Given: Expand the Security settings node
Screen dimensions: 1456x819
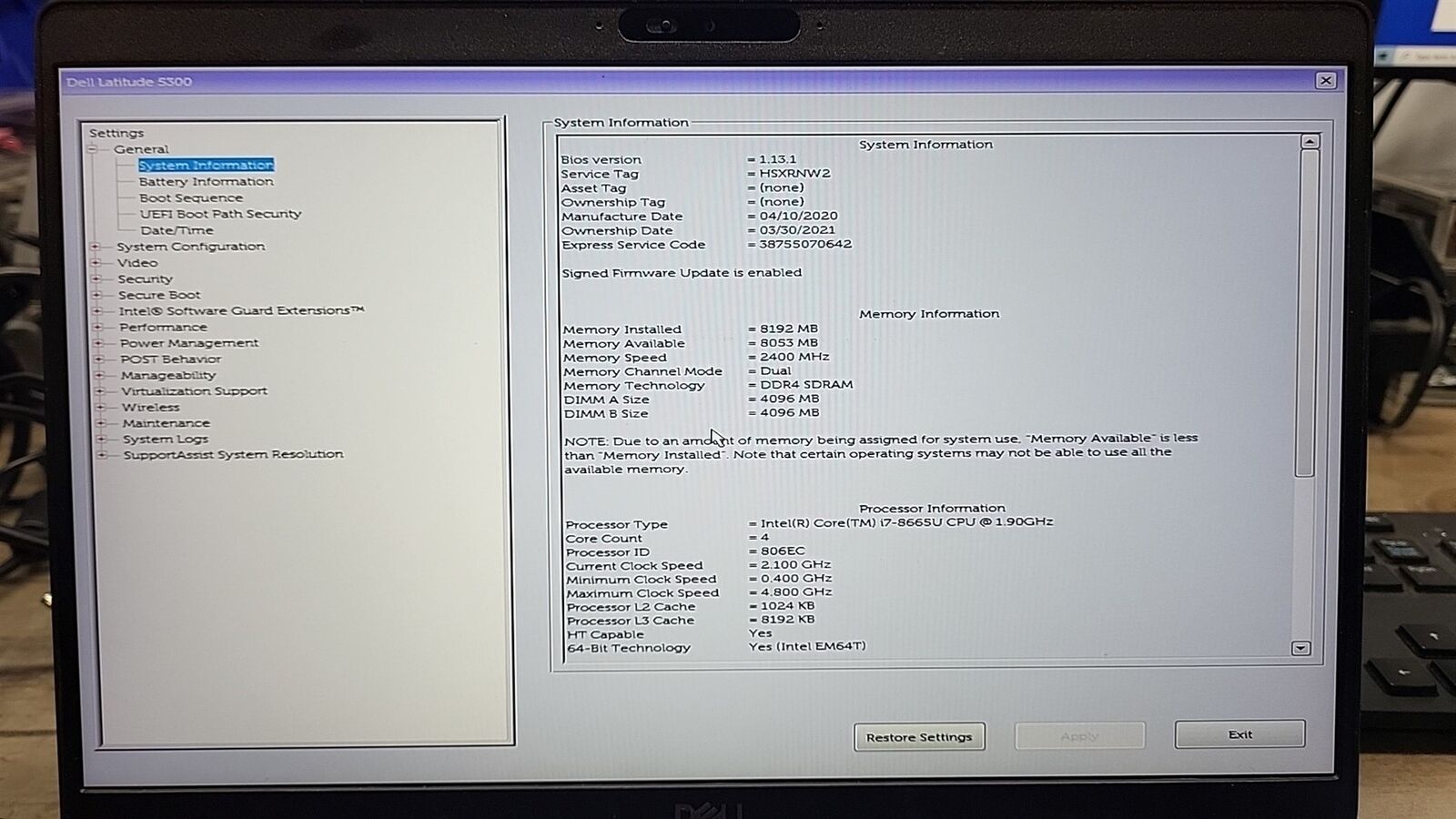Looking at the screenshot, I should coord(96,279).
